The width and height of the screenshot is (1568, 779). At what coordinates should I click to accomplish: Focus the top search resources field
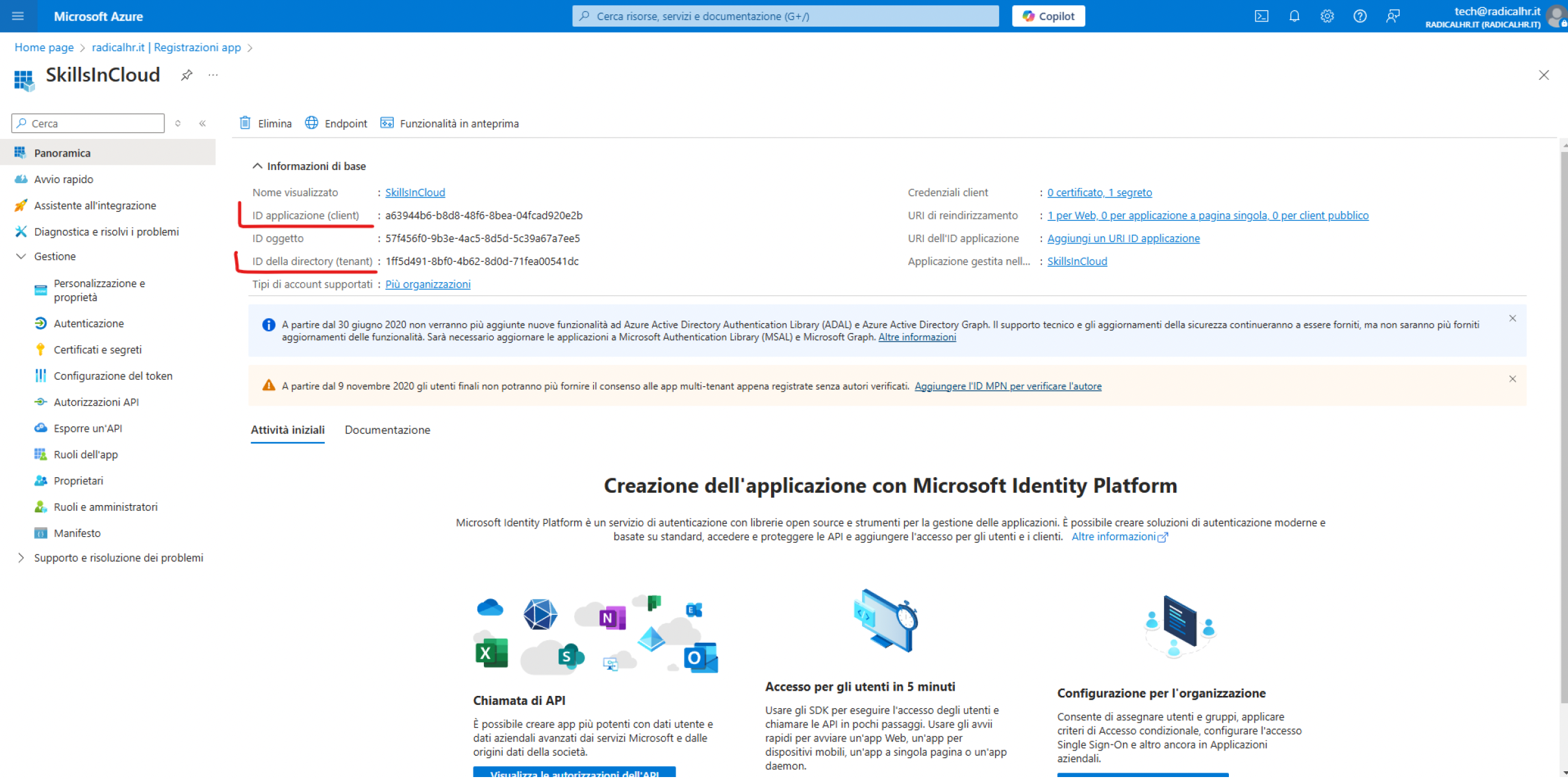(x=785, y=16)
